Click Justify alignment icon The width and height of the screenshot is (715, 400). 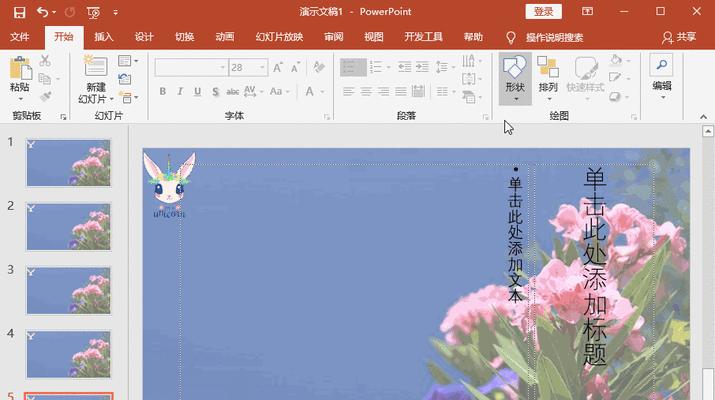(x=401, y=92)
